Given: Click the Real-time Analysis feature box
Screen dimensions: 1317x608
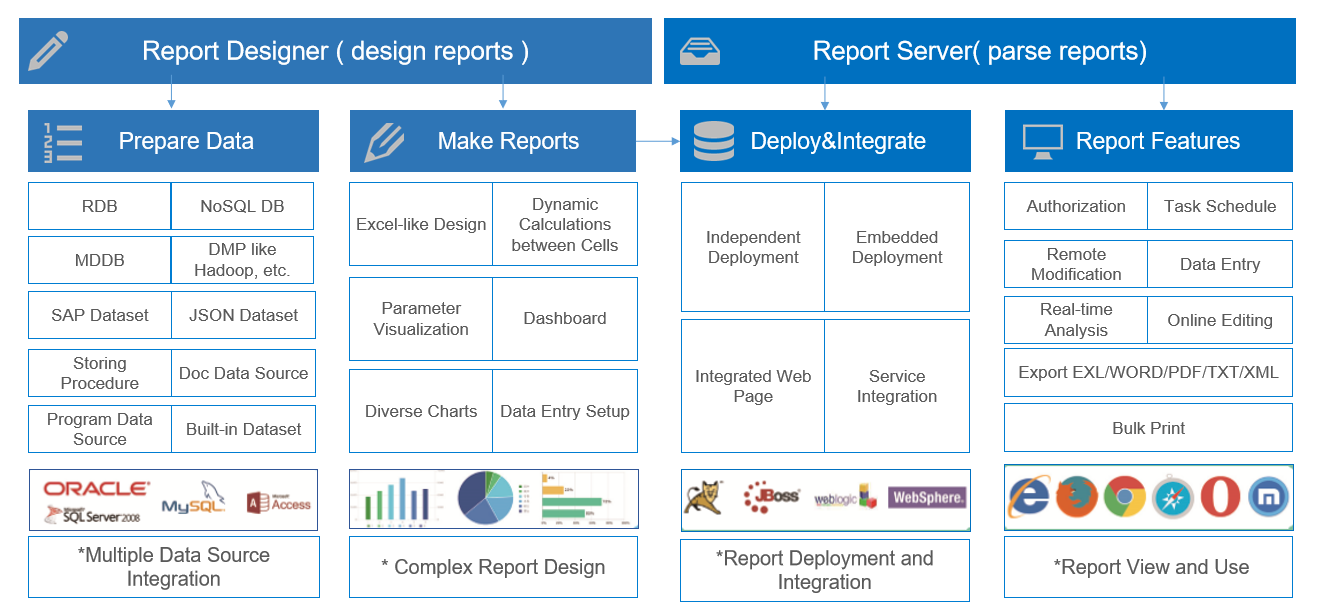Looking at the screenshot, I should [1076, 320].
